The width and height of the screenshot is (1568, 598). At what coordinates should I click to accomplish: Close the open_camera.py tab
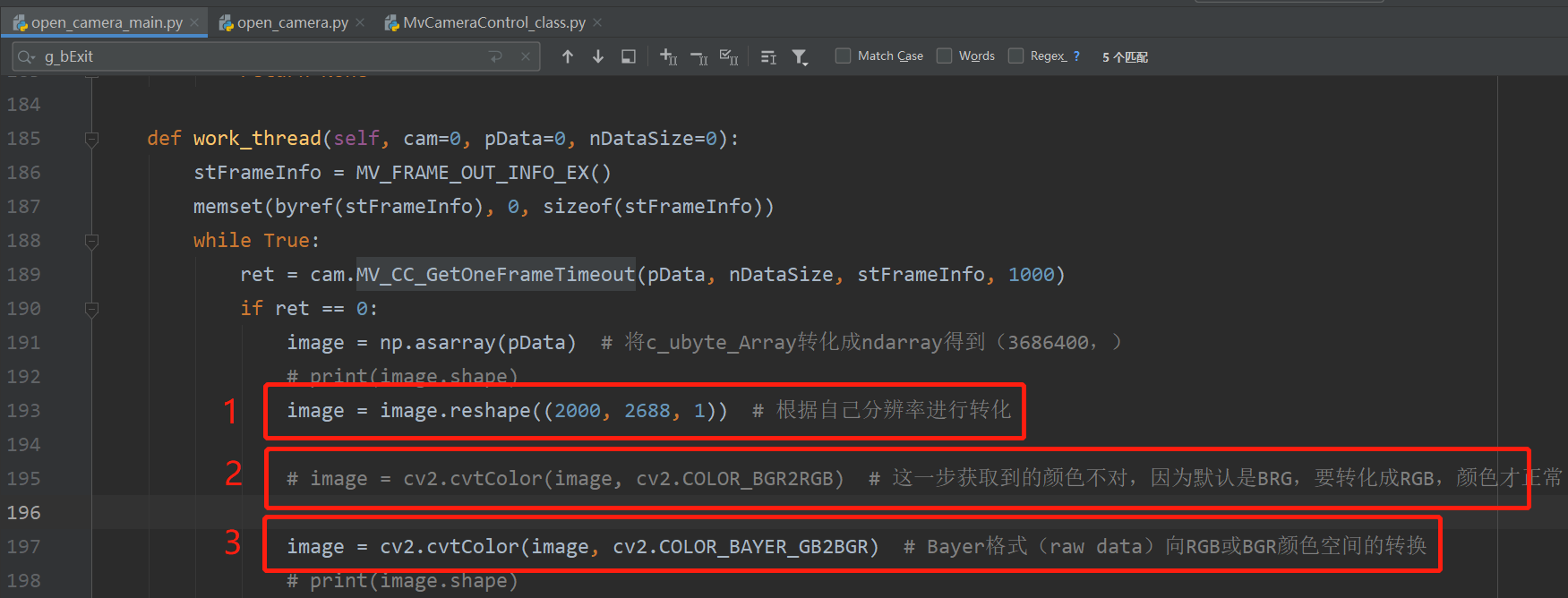[360, 22]
